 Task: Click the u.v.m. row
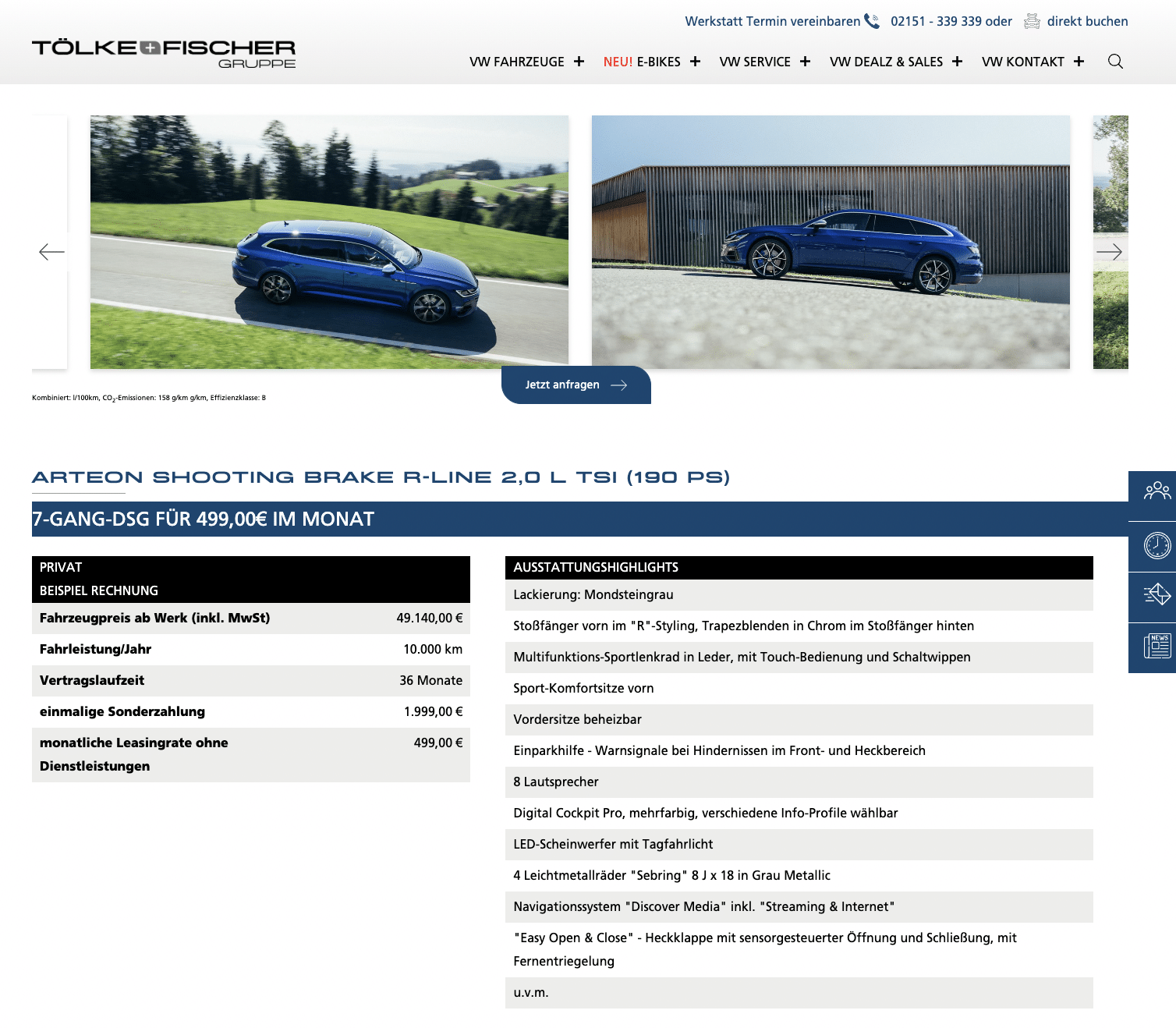[799, 993]
